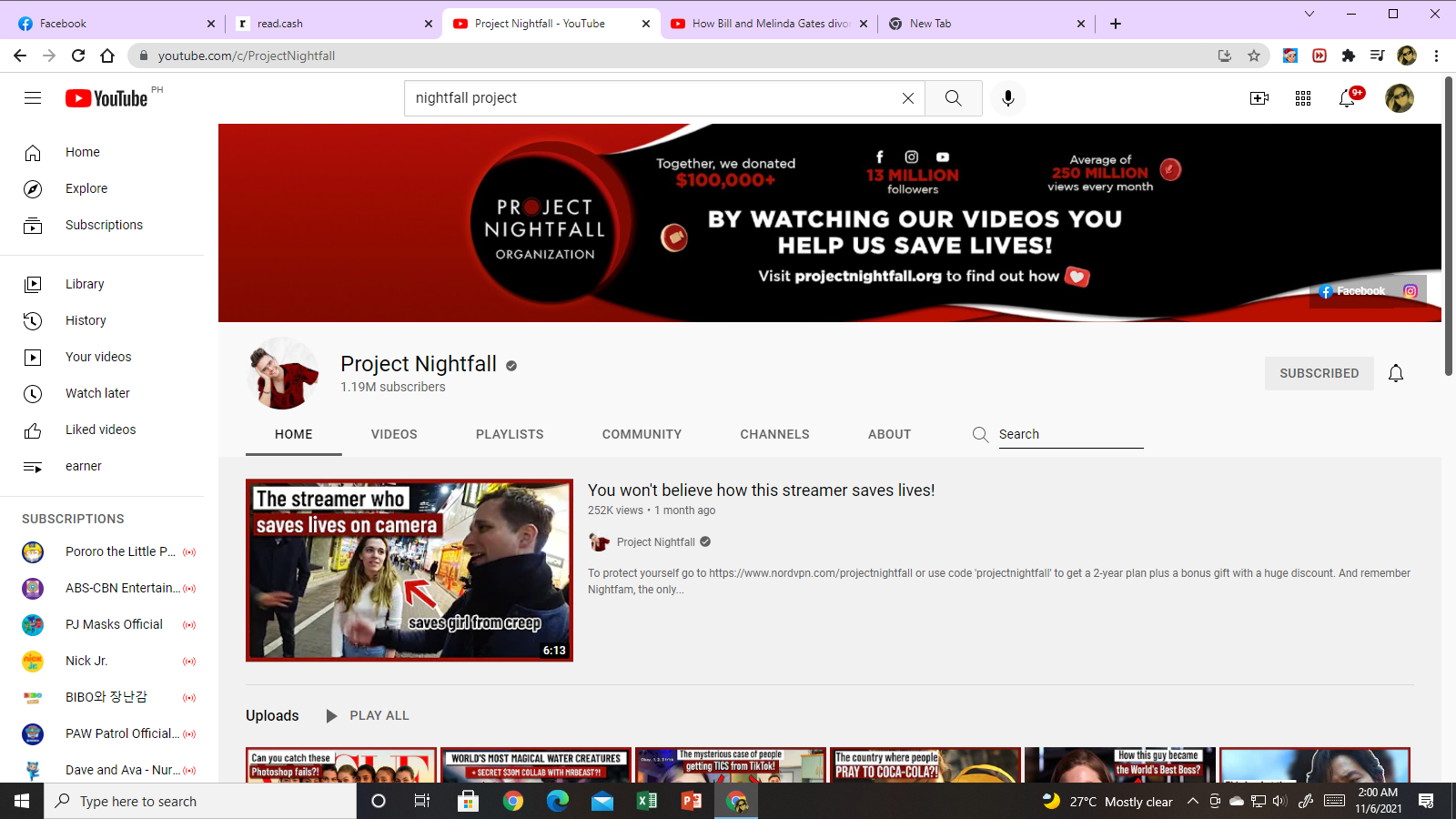Open 'You won't believe how this streamer' title
The height and width of the screenshot is (819, 1456).
761,490
